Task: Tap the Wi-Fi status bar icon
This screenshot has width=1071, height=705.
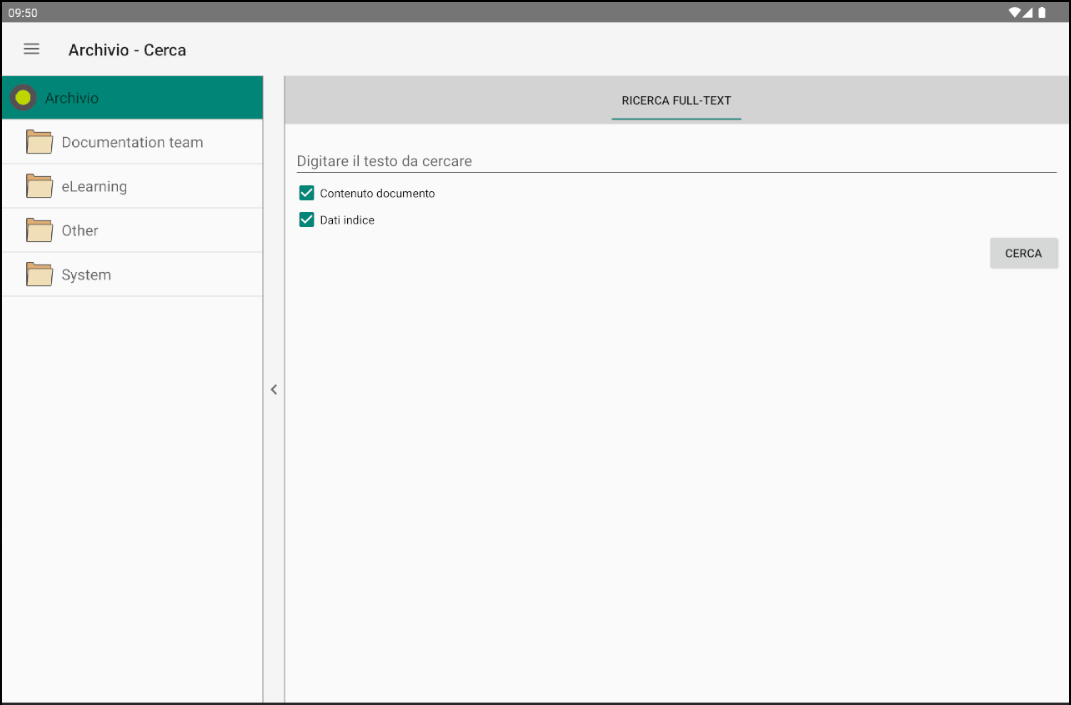Action: point(1015,13)
